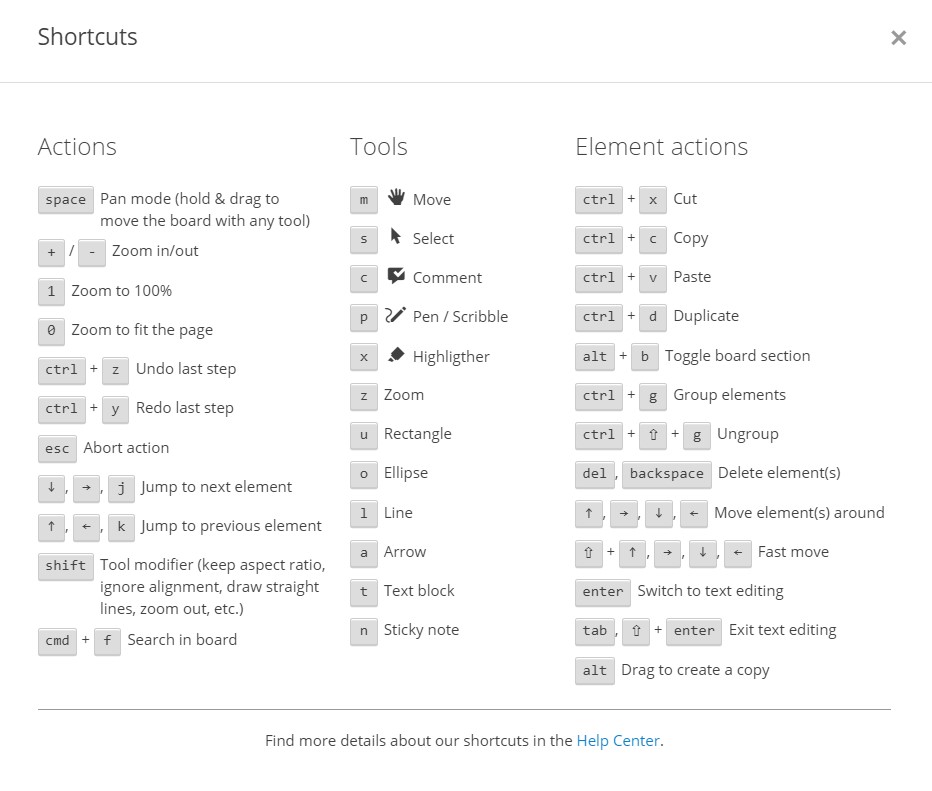Click the 'shift' Tool modifier key

(66, 566)
